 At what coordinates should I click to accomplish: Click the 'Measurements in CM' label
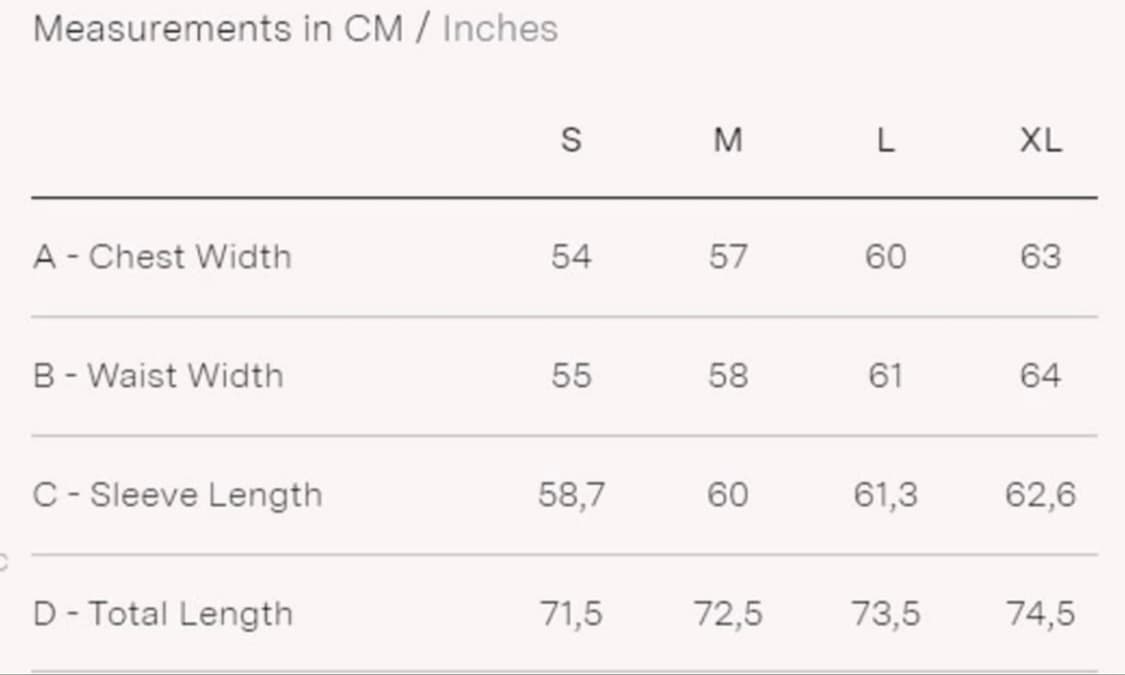[218, 29]
